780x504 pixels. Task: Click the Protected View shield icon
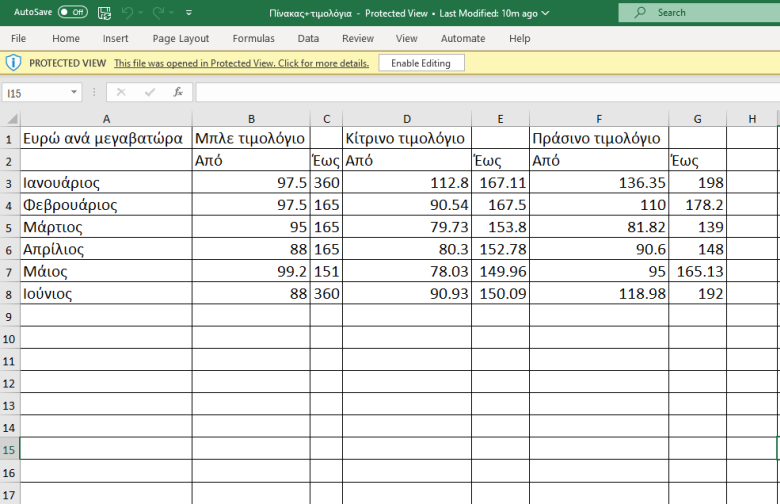(13, 62)
